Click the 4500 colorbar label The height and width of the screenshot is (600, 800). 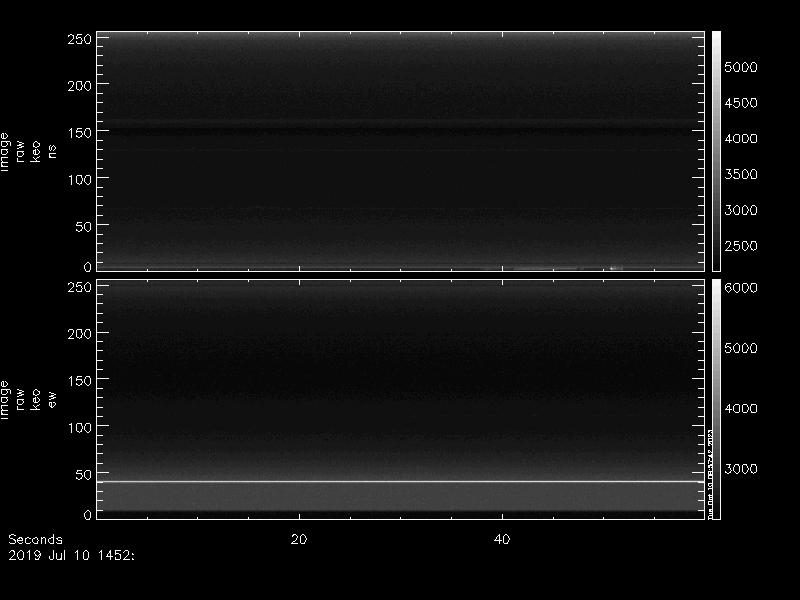click(741, 103)
